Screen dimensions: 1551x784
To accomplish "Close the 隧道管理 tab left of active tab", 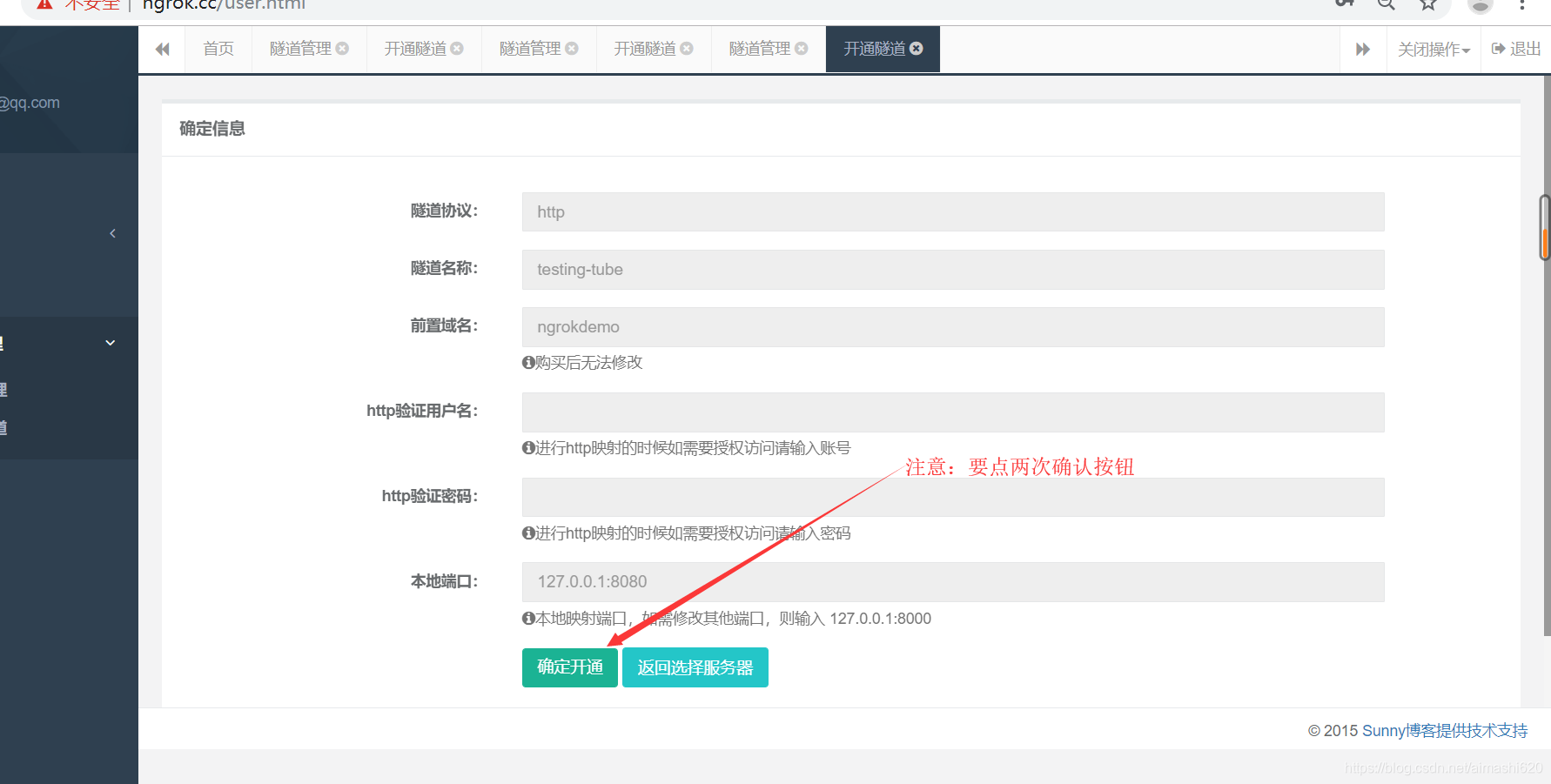I will 802,49.
